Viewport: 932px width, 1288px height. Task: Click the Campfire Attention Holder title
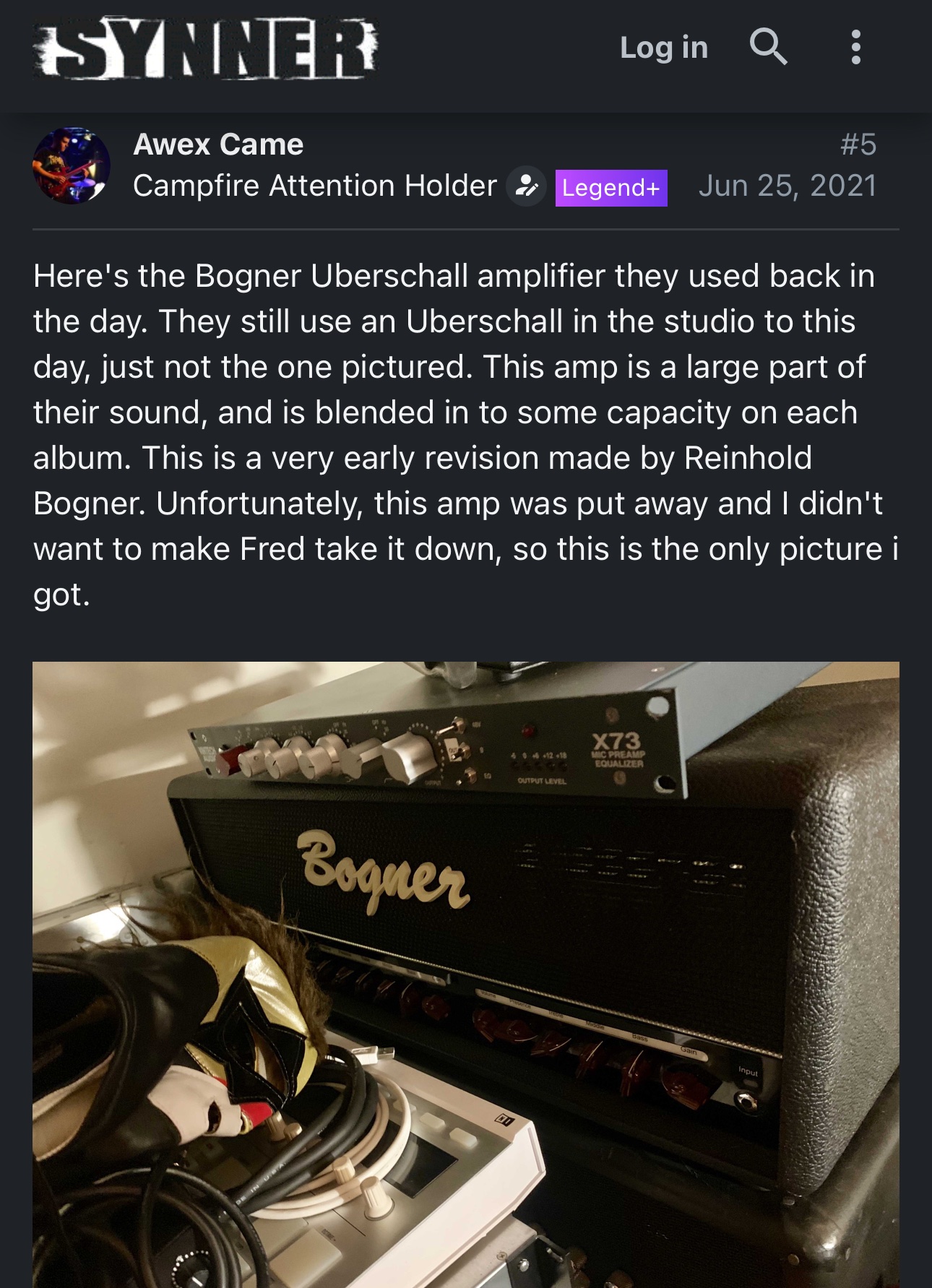[315, 186]
